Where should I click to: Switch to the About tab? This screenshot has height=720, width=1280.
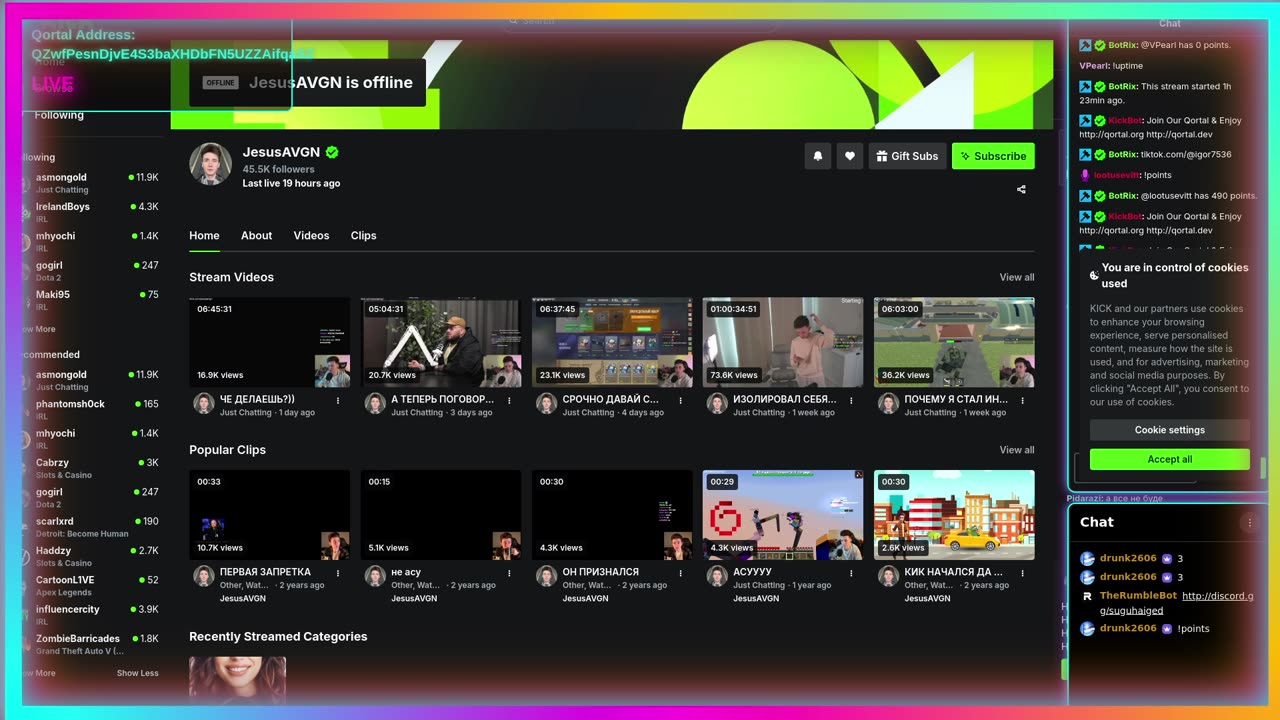256,236
